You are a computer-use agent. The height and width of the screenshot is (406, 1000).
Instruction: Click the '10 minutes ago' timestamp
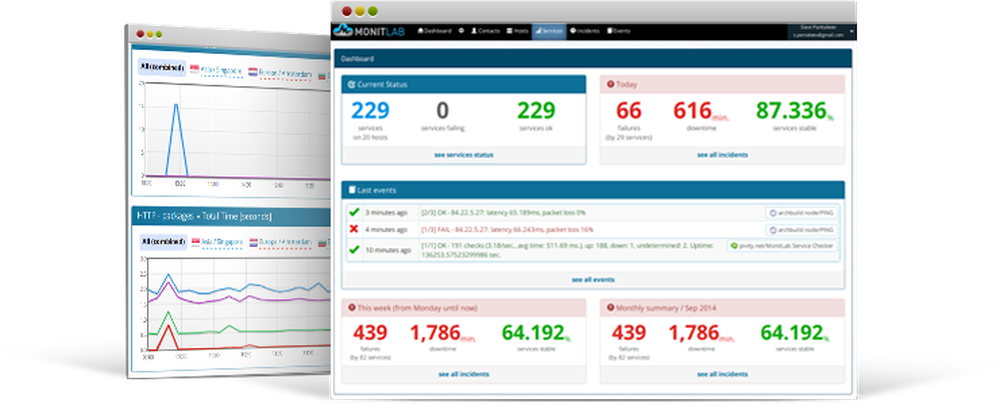pos(388,250)
